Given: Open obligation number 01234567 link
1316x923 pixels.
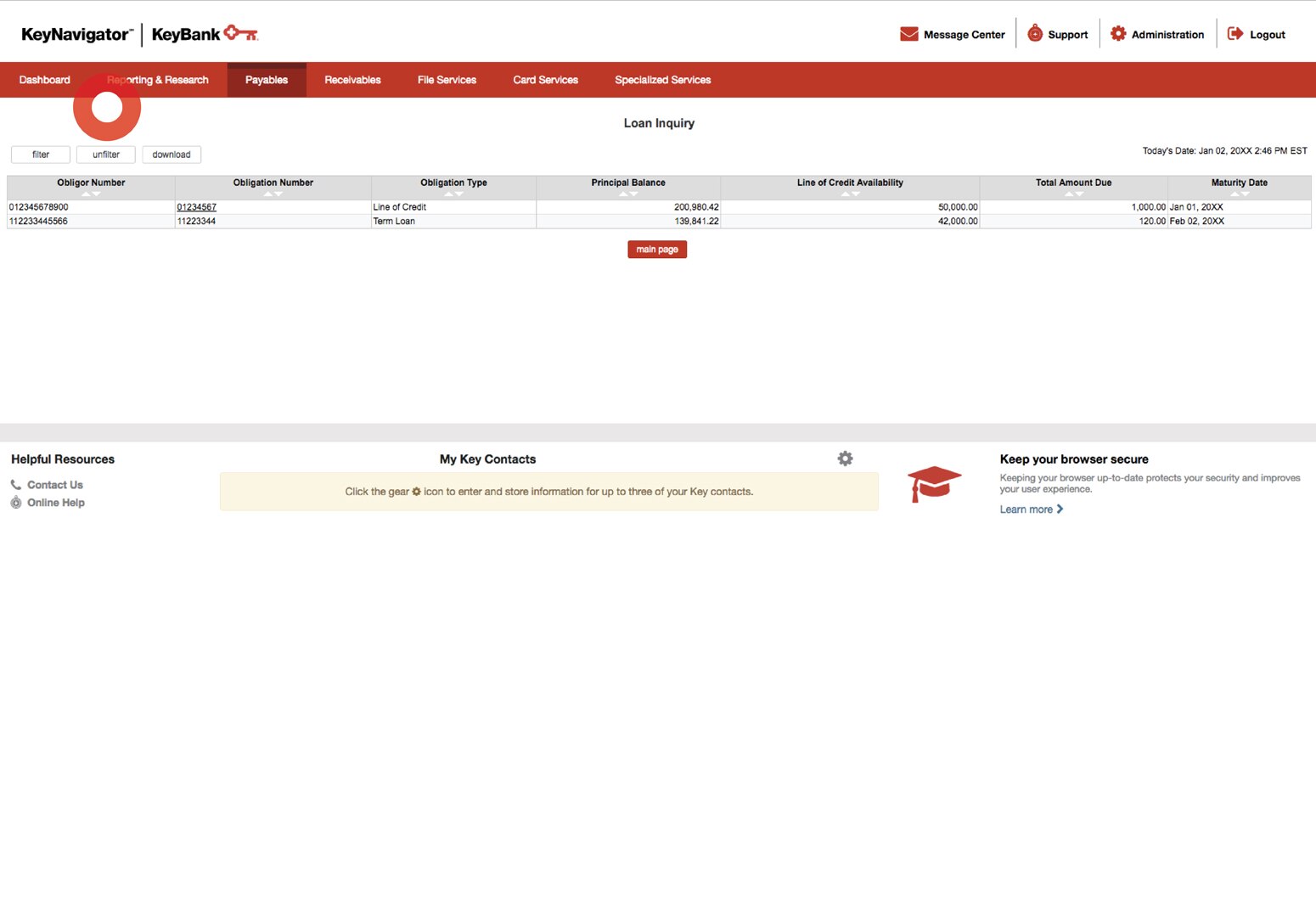Looking at the screenshot, I should point(196,206).
